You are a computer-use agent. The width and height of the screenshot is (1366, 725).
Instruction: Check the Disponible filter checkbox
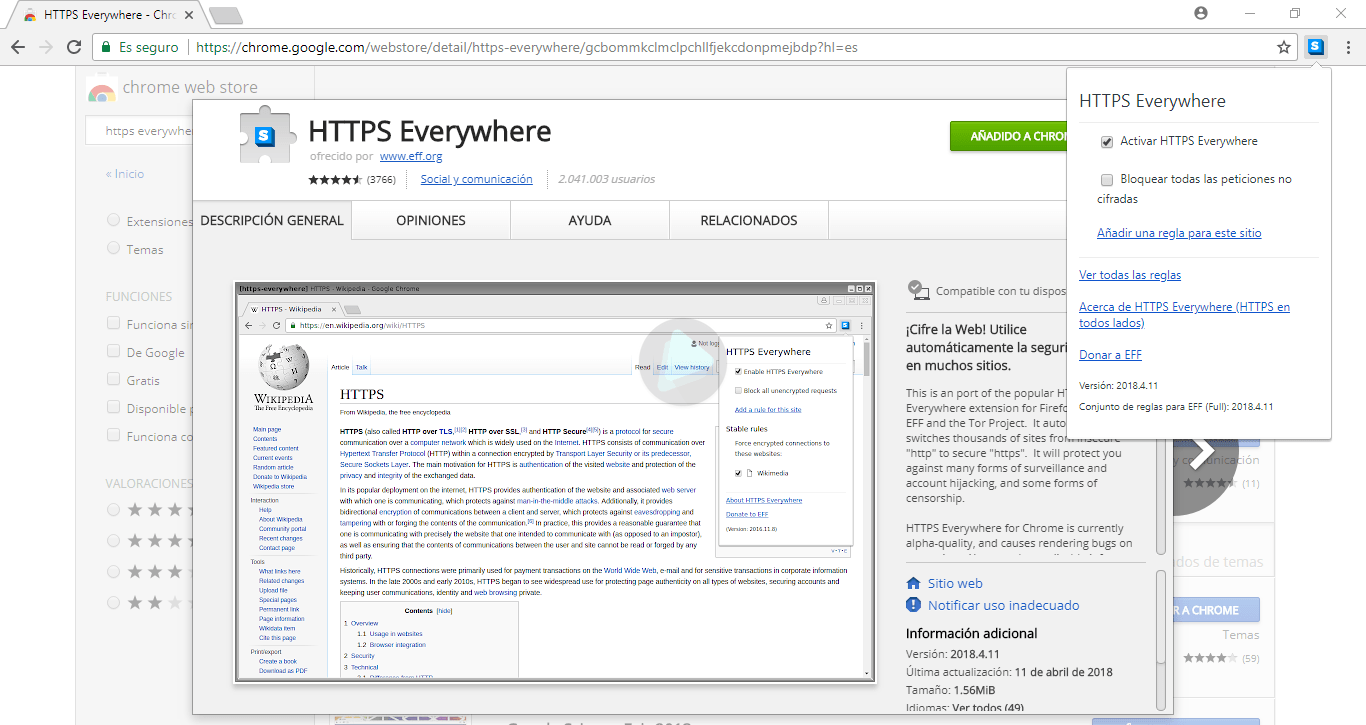tap(113, 408)
